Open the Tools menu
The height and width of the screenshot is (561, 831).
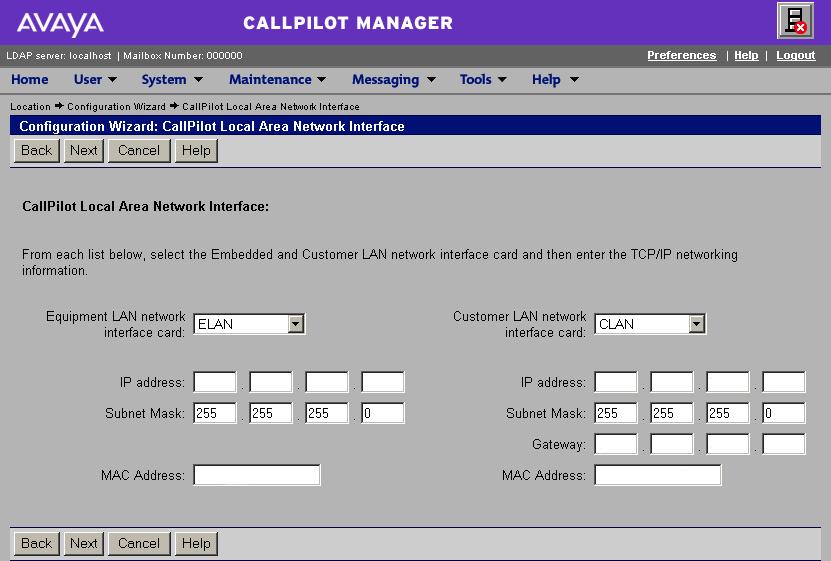(x=483, y=79)
